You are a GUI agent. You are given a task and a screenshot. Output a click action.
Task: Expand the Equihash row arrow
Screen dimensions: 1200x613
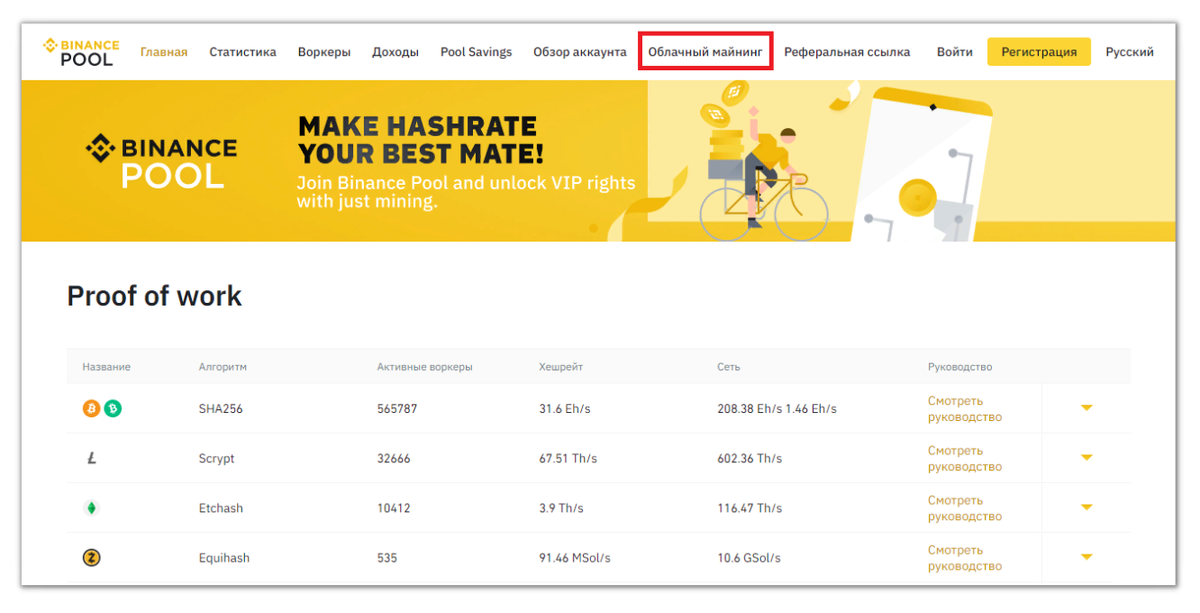tap(1087, 557)
